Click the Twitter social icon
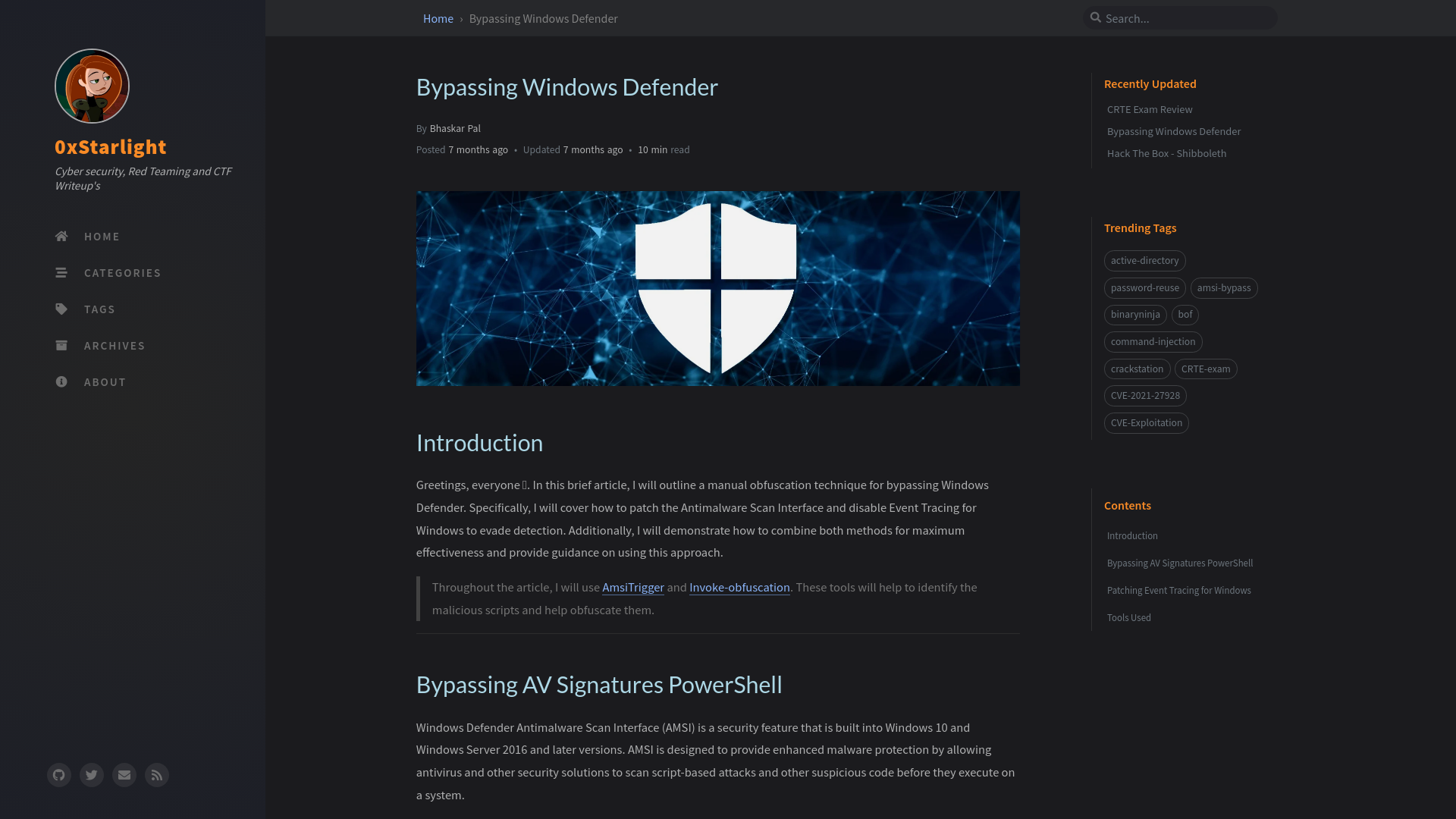 pos(91,775)
